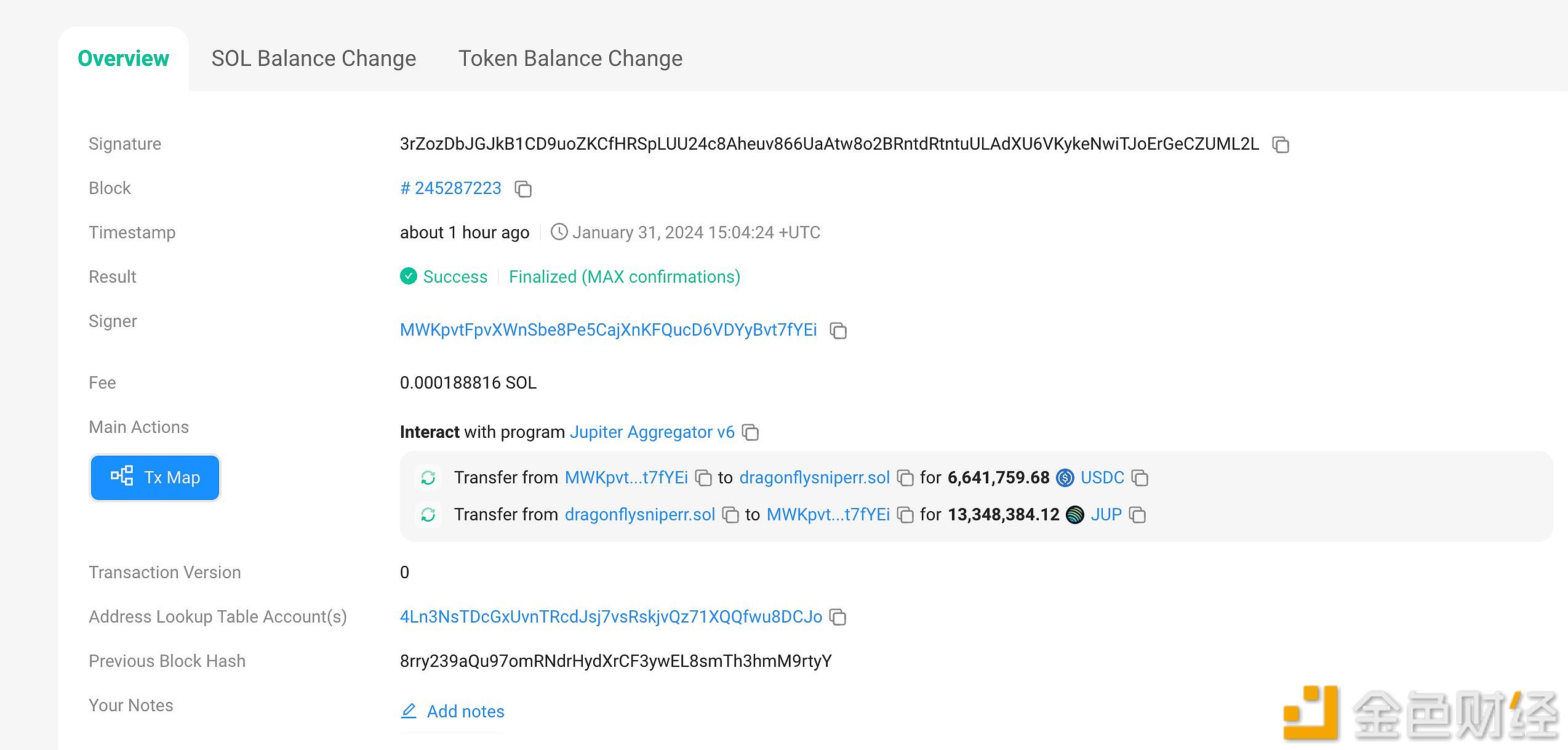Open the JUP token link
The height and width of the screenshot is (750, 1568).
pyautogui.click(x=1106, y=515)
